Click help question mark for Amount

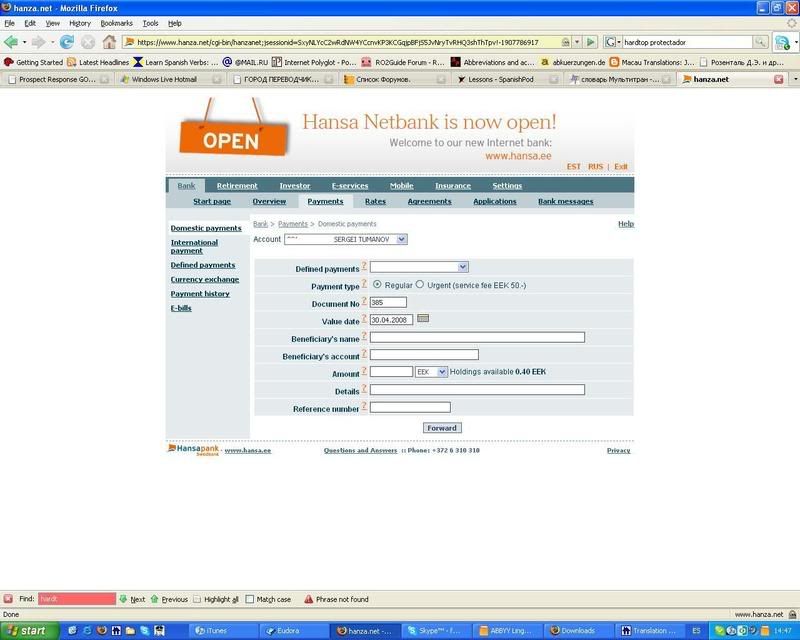[x=364, y=371]
